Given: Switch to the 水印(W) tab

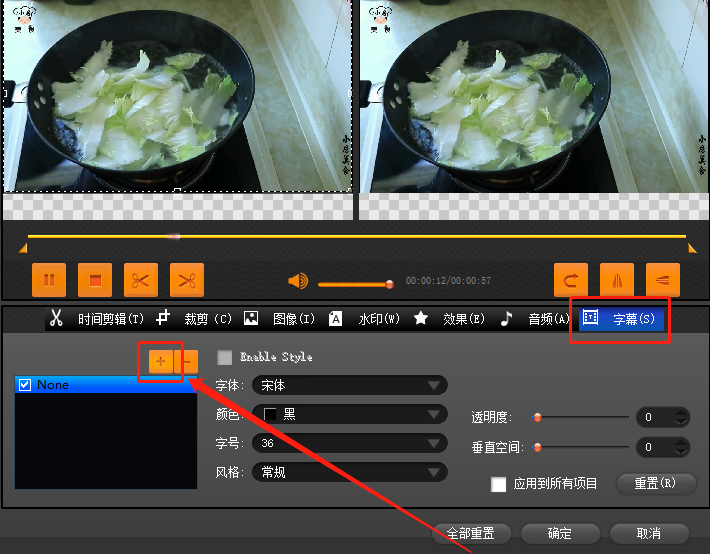Looking at the screenshot, I should [x=365, y=319].
